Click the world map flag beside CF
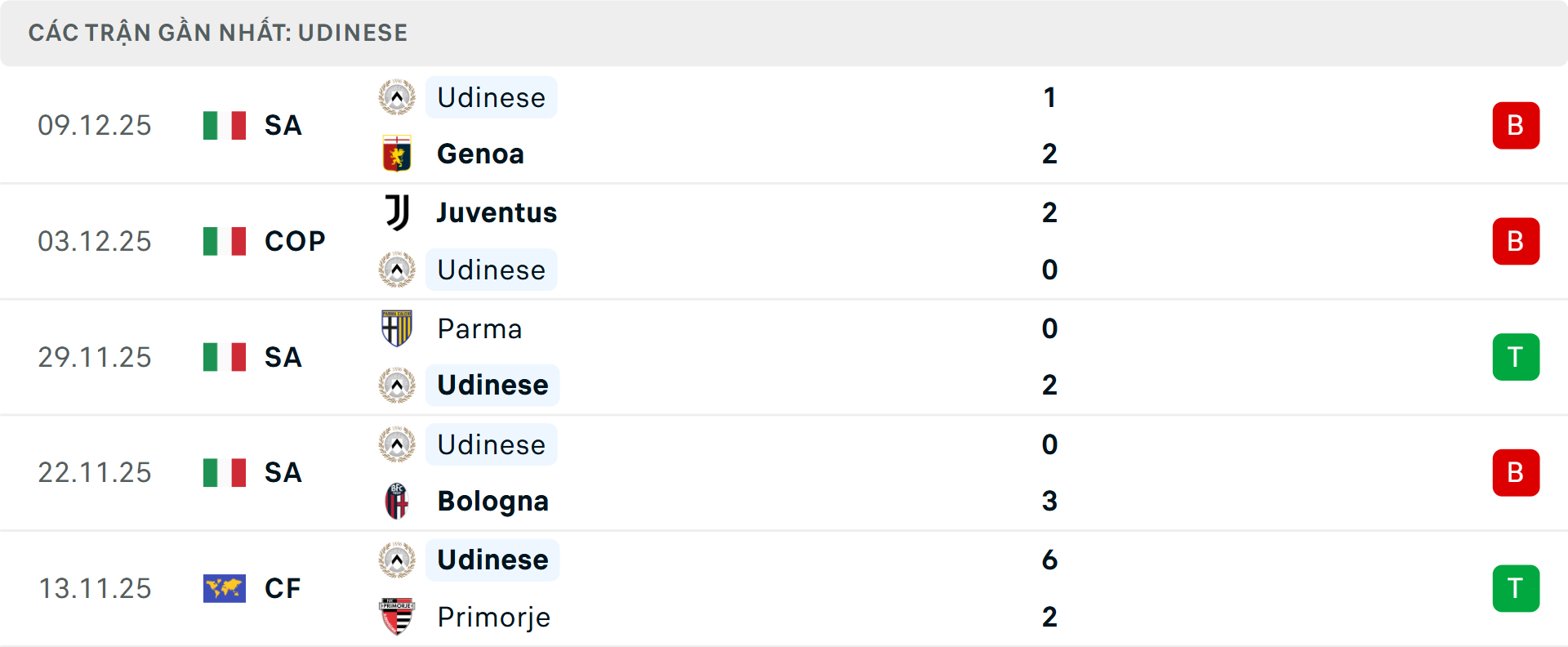The width and height of the screenshot is (1568, 647). coord(225,588)
